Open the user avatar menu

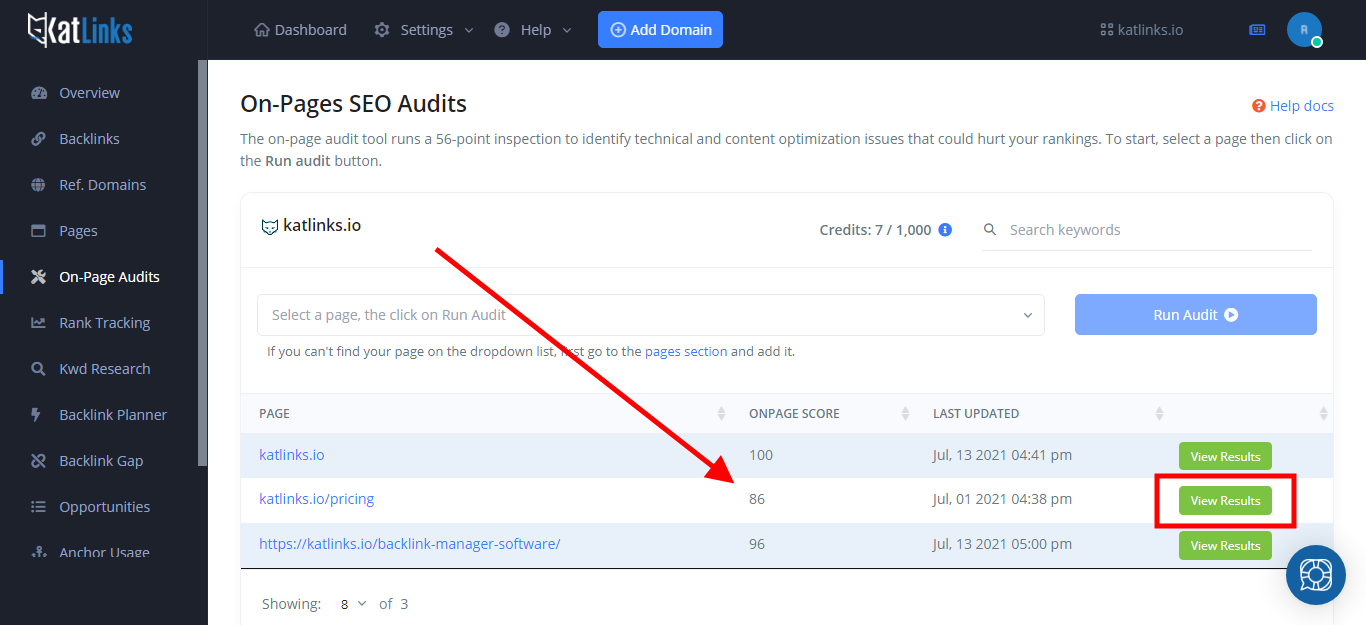tap(1304, 30)
